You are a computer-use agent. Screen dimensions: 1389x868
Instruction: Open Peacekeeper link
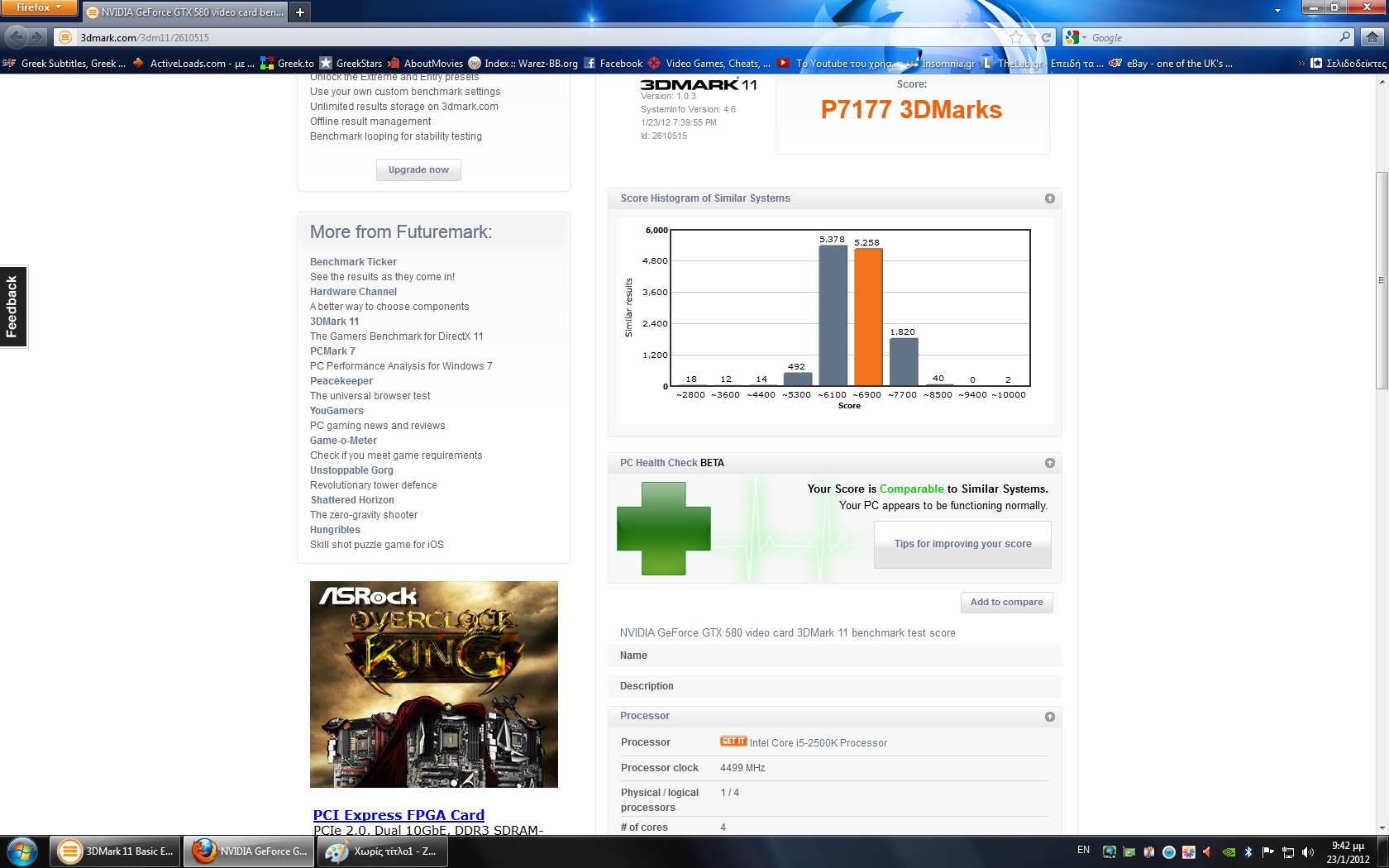click(341, 381)
